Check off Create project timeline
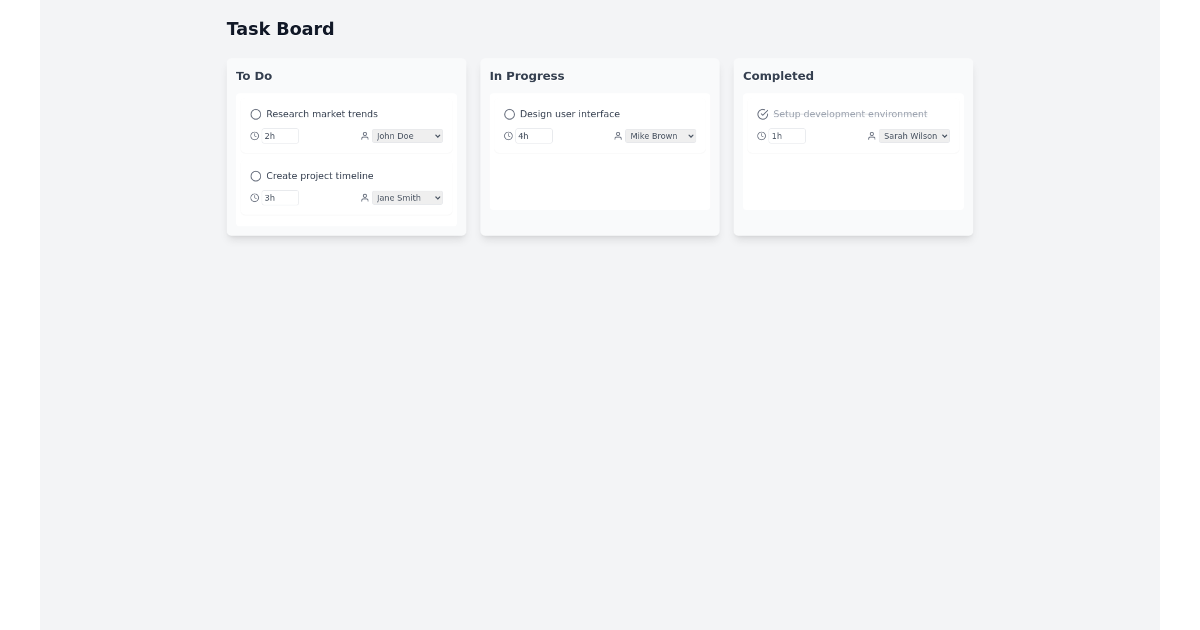The image size is (1200, 630). tap(256, 176)
